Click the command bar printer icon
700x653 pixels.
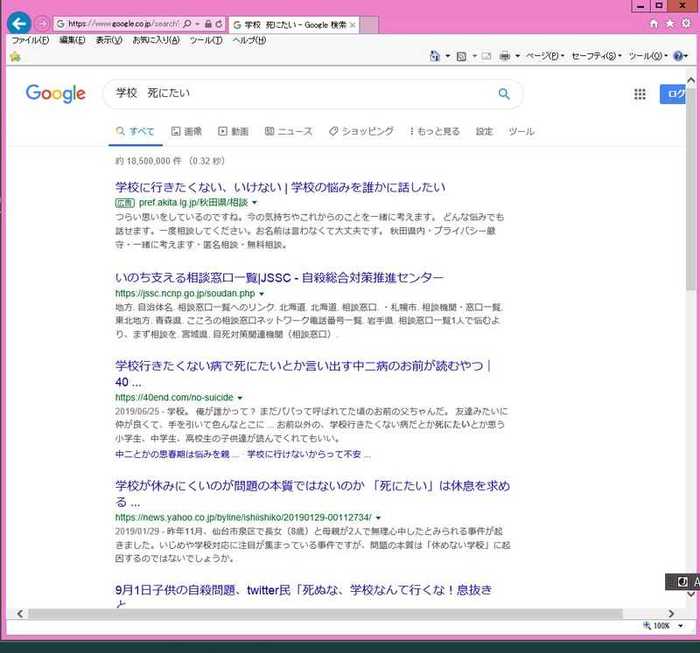coord(505,56)
